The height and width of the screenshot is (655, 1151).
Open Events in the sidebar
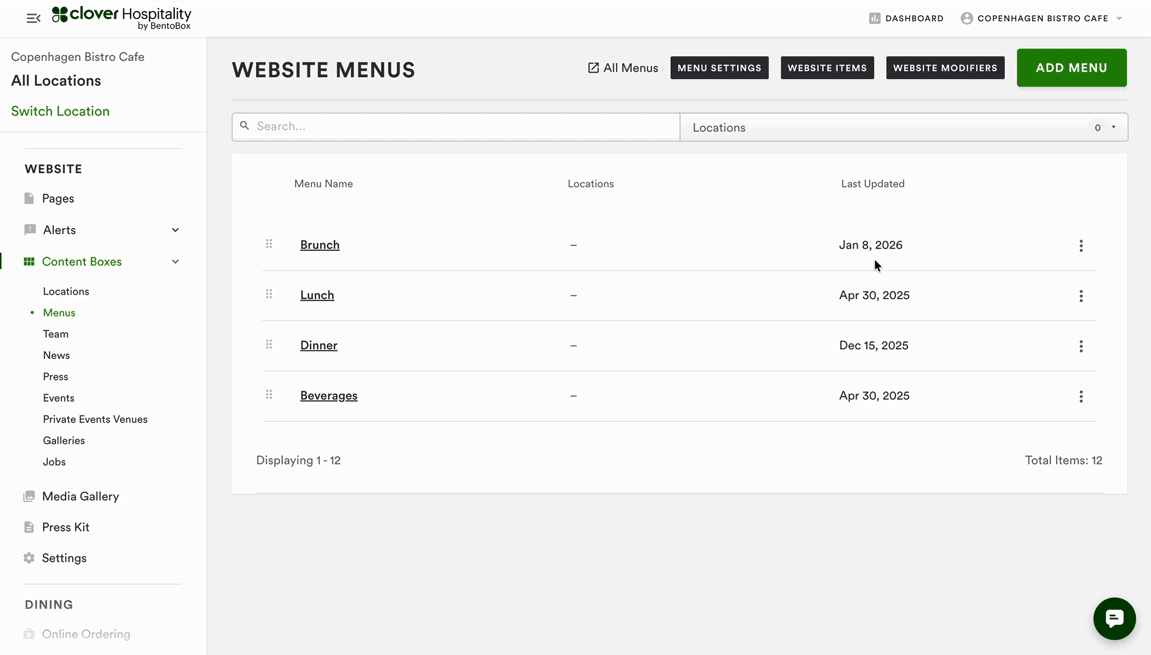coord(59,398)
